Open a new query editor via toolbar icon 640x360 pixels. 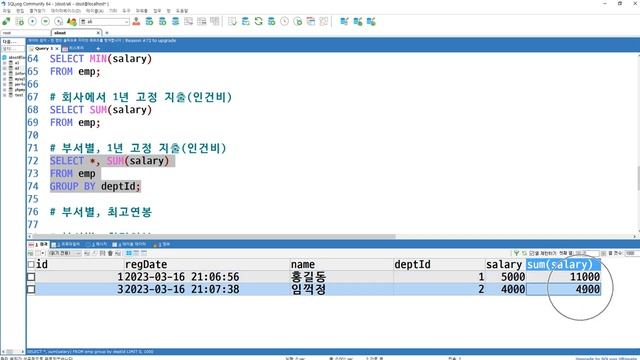(x=19, y=21)
